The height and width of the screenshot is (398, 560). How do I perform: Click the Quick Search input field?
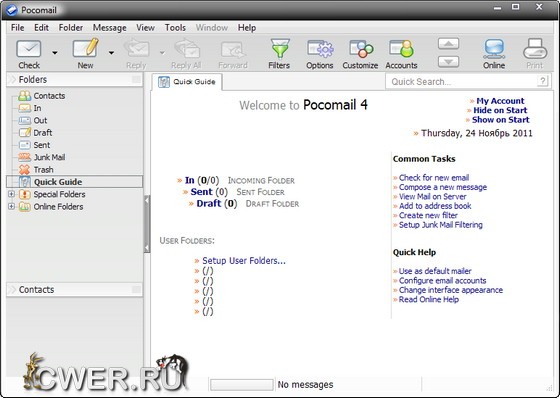click(462, 82)
